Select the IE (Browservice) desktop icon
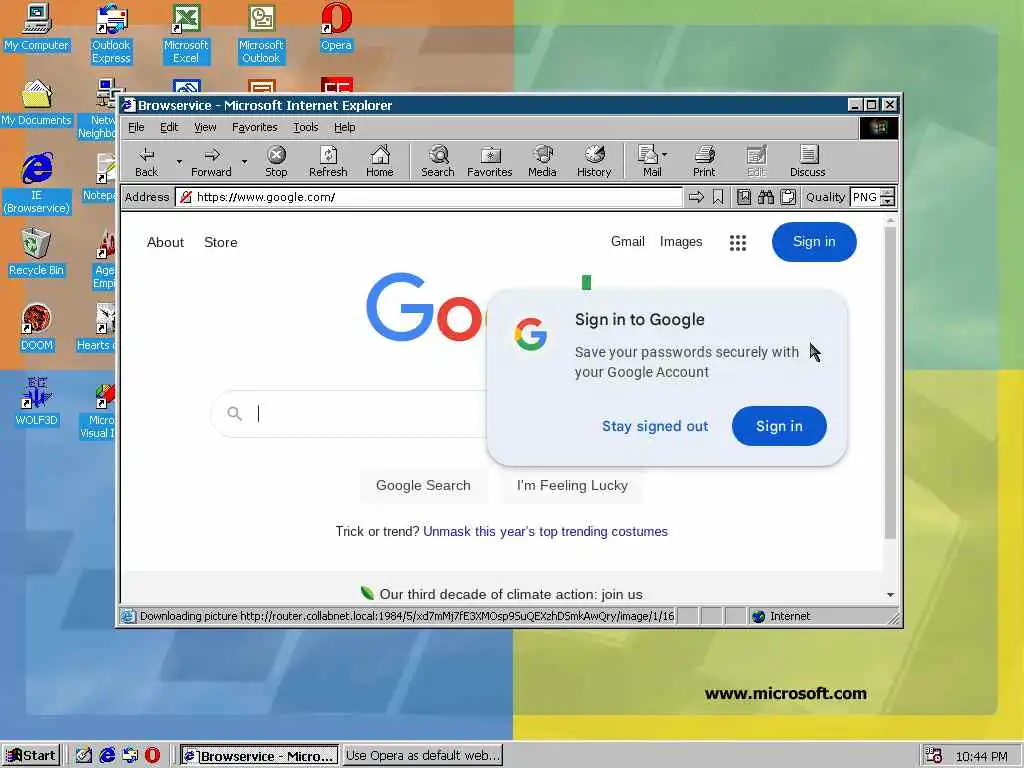1024x768 pixels. click(37, 183)
